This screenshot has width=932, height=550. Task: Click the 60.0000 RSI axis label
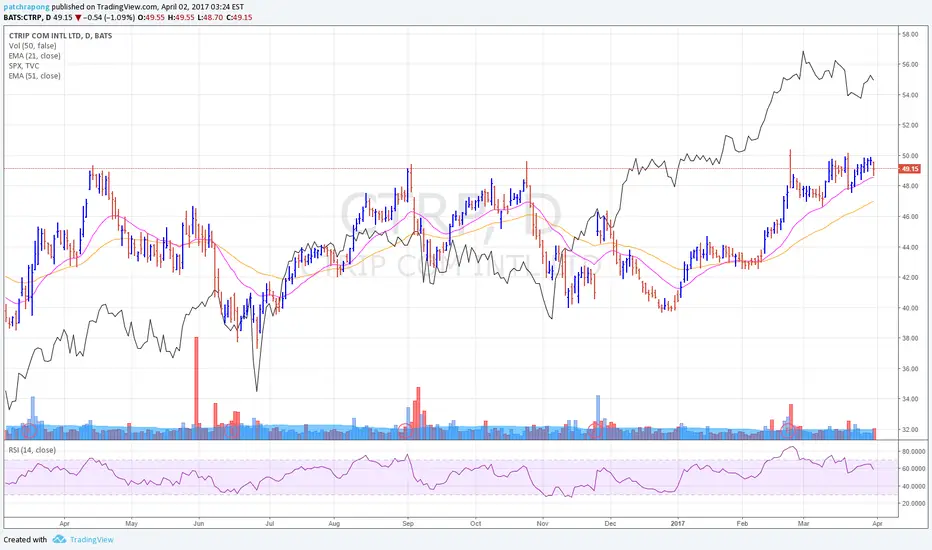(x=914, y=469)
